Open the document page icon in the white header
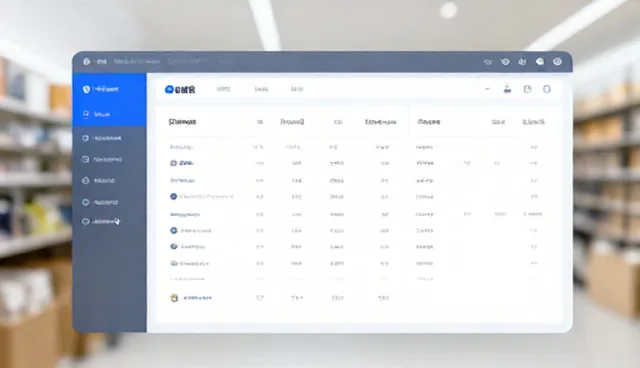This screenshot has width=640, height=368. 527,89
